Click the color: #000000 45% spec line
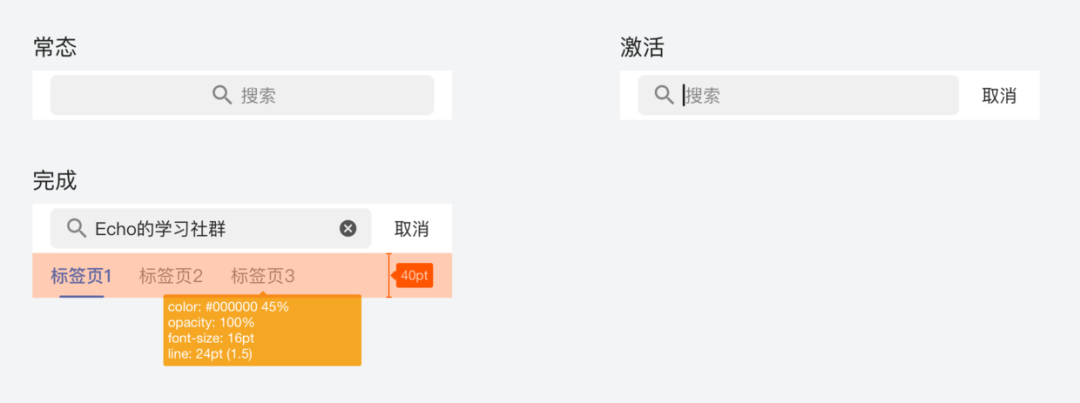1080x403 pixels. click(x=228, y=307)
